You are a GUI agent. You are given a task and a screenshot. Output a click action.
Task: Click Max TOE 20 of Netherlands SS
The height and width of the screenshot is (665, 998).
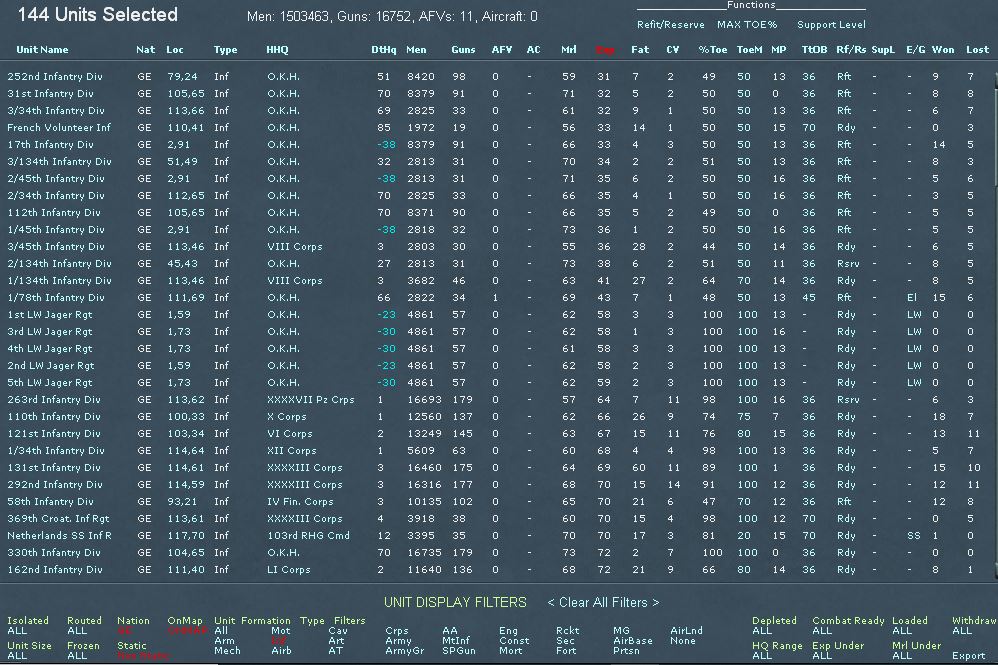[743, 535]
